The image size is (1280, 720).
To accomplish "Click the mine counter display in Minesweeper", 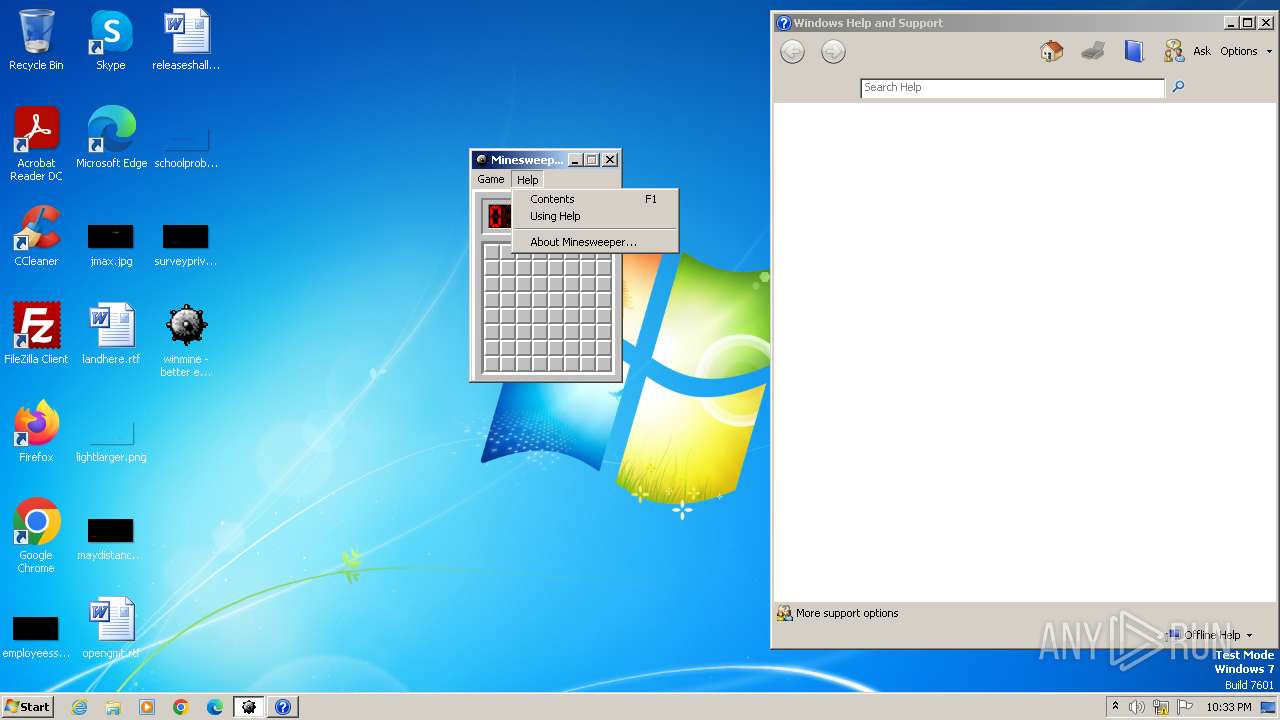I will pyautogui.click(x=499, y=215).
